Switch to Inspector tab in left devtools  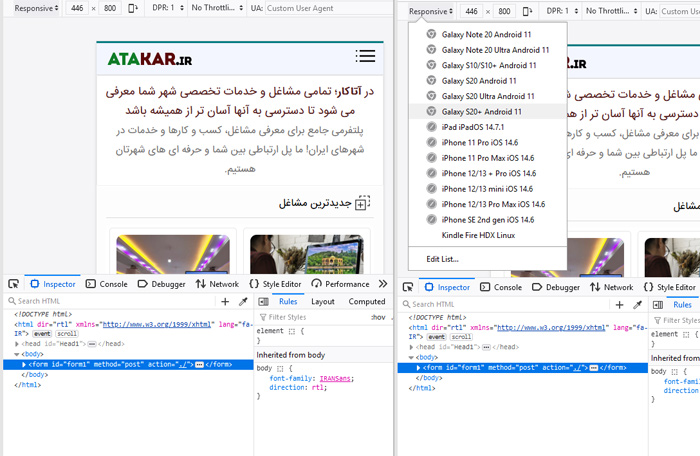click(x=53, y=284)
